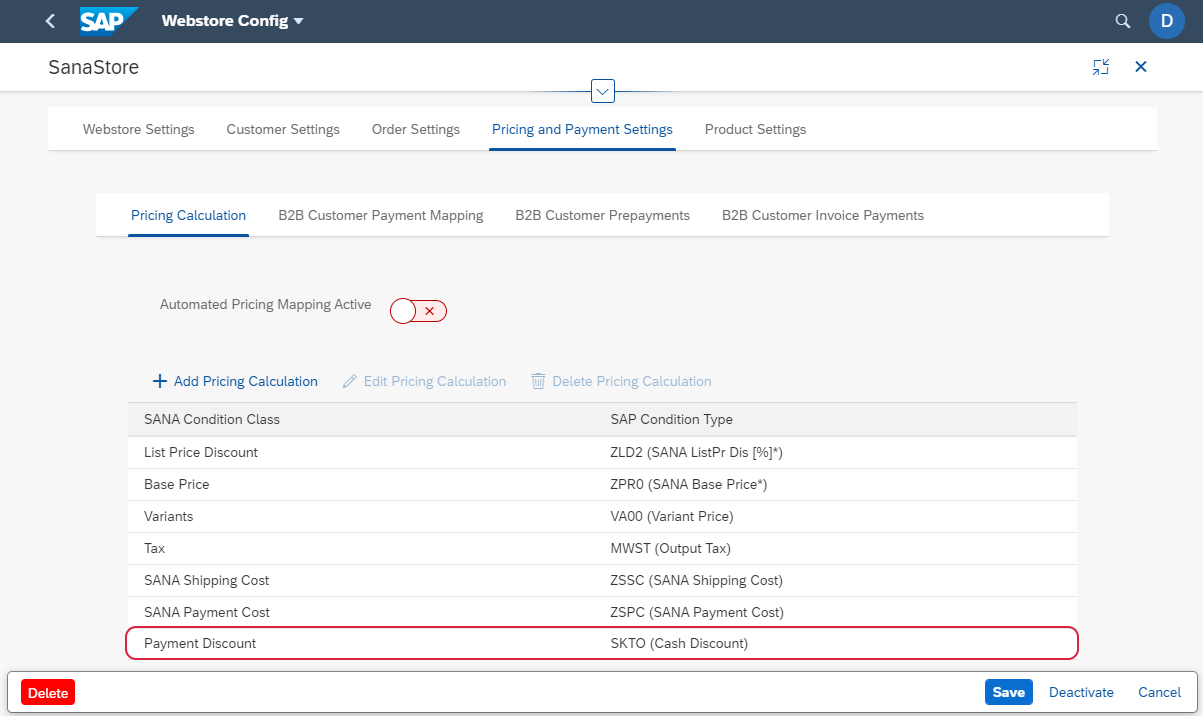
Task: Click the ZSPC (SANA Payment Cost) cell
Action: tap(697, 612)
